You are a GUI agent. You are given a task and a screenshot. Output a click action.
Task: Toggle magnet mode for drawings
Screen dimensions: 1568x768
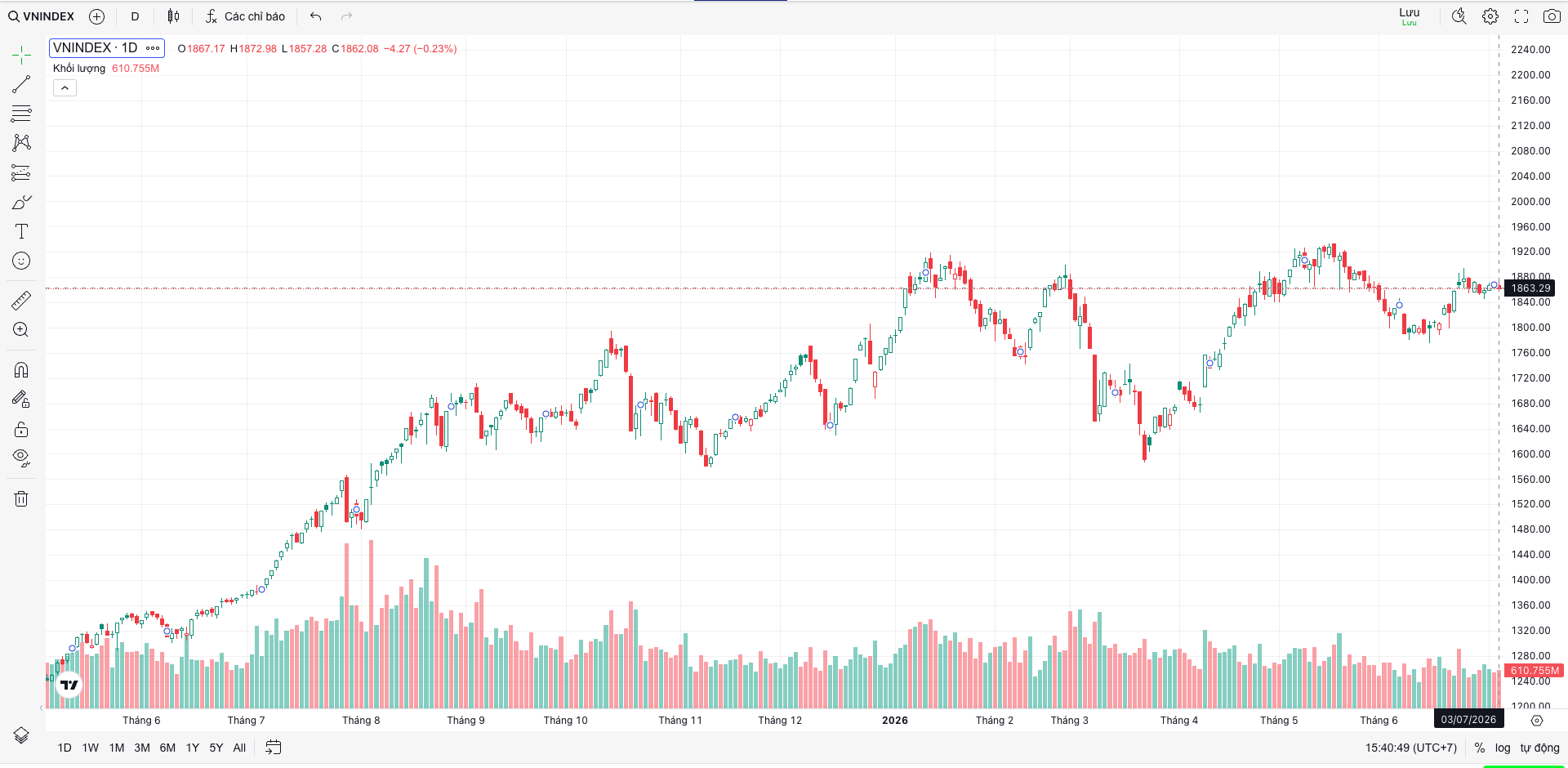coord(21,370)
